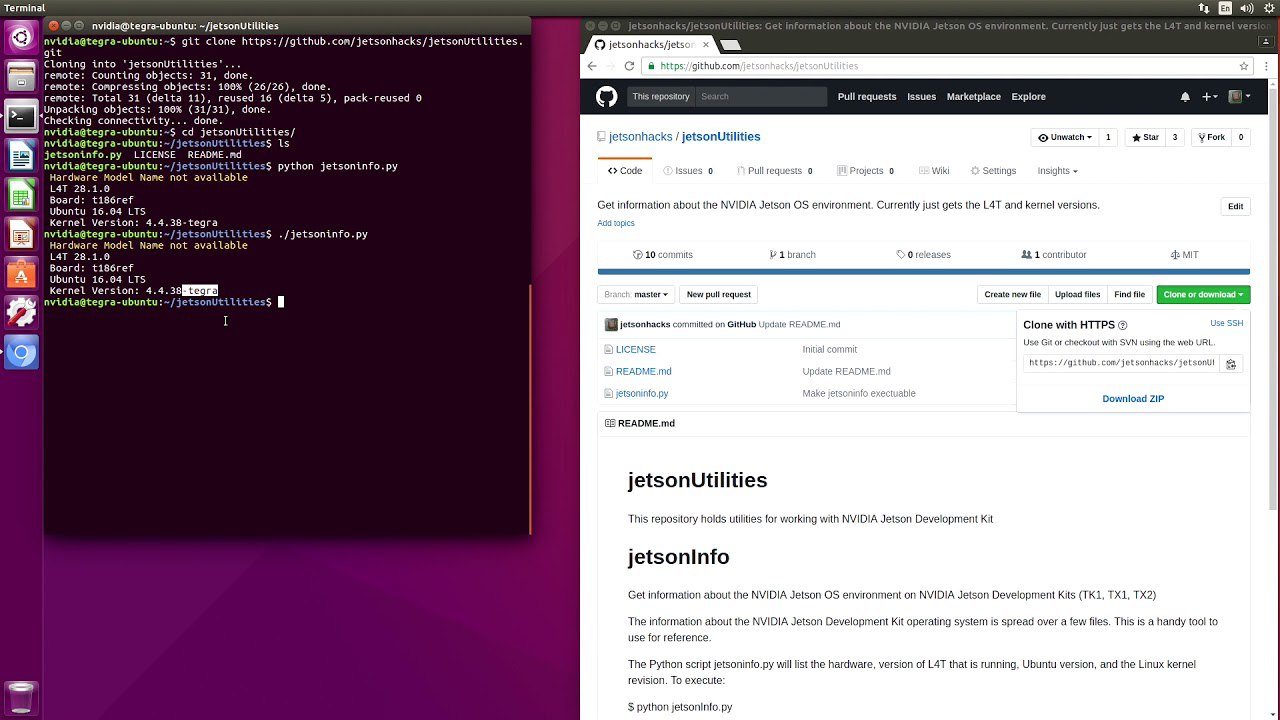Click the Add topics link

pos(616,224)
